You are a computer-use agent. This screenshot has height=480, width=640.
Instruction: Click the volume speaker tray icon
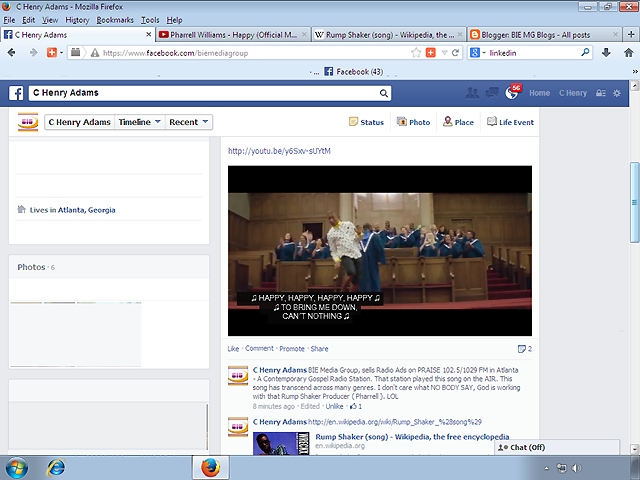tap(576, 468)
